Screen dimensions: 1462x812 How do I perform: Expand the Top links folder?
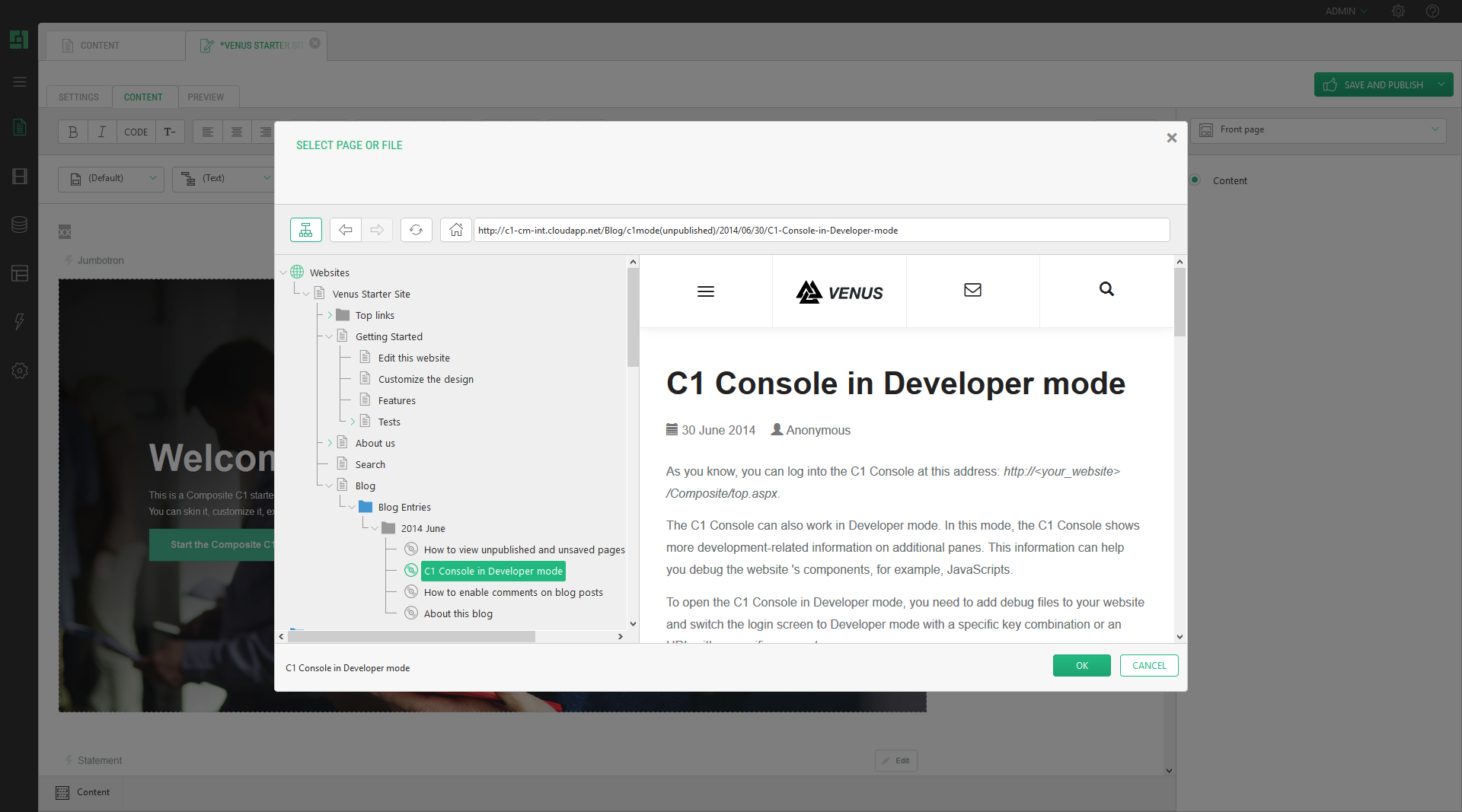[329, 314]
